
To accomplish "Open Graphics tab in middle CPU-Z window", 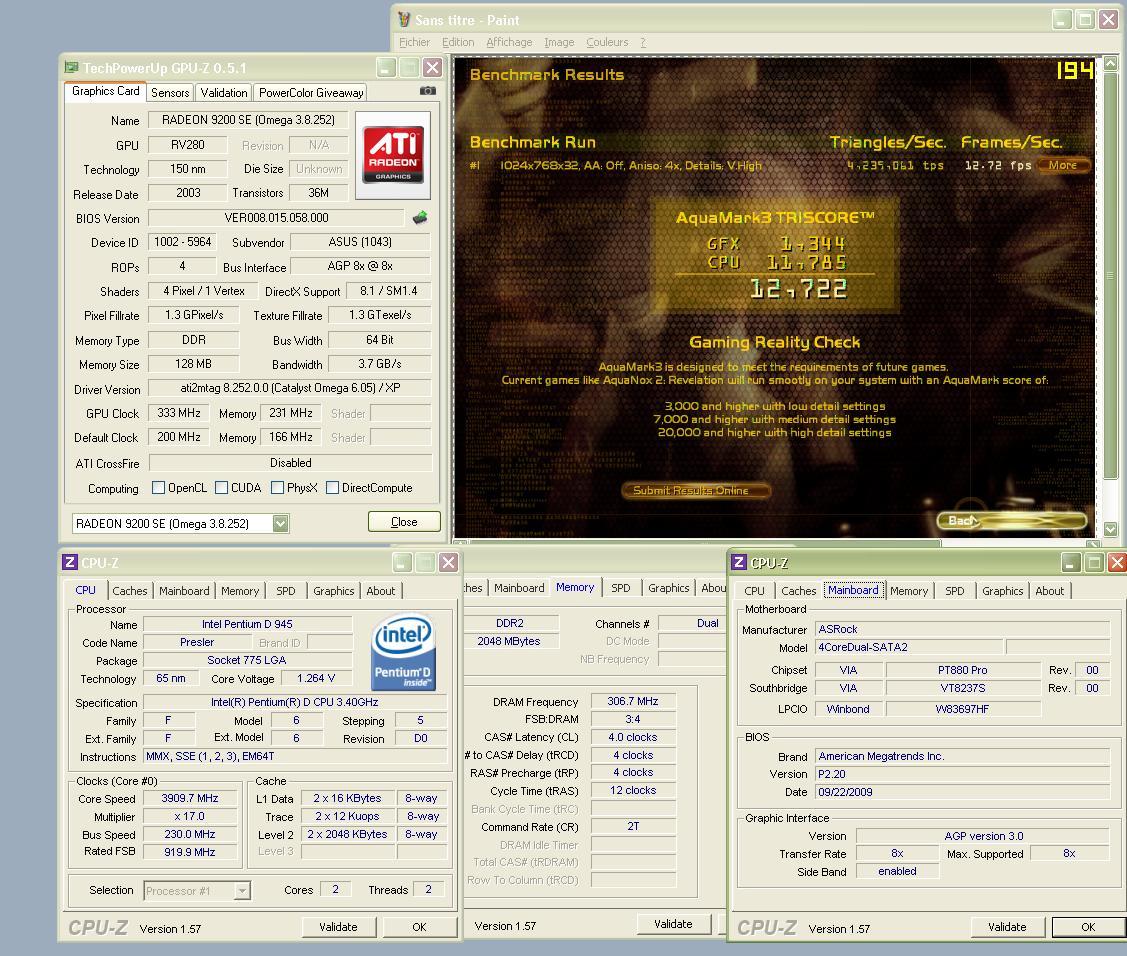I will 668,588.
